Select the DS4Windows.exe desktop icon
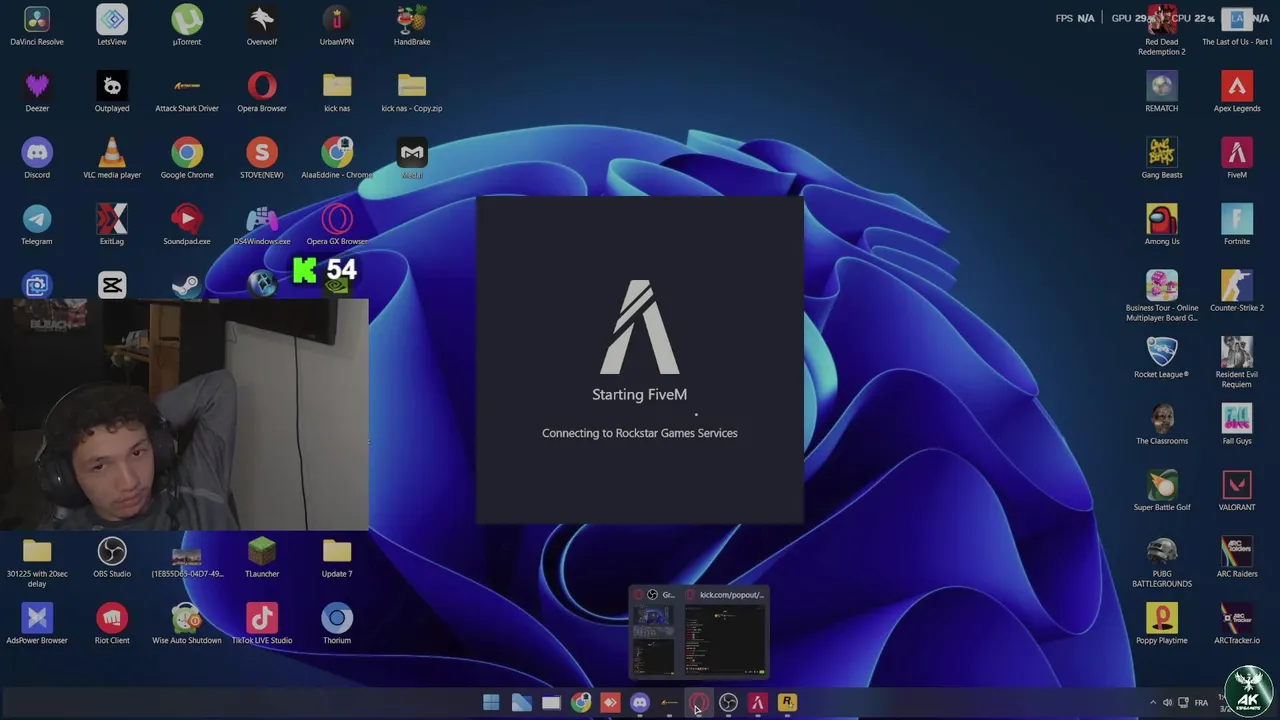 point(262,225)
